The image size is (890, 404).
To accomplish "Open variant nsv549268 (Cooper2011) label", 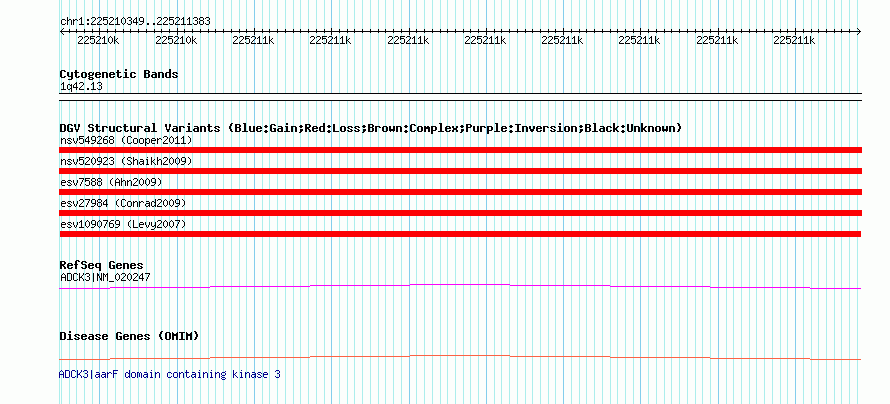I will pos(126,140).
